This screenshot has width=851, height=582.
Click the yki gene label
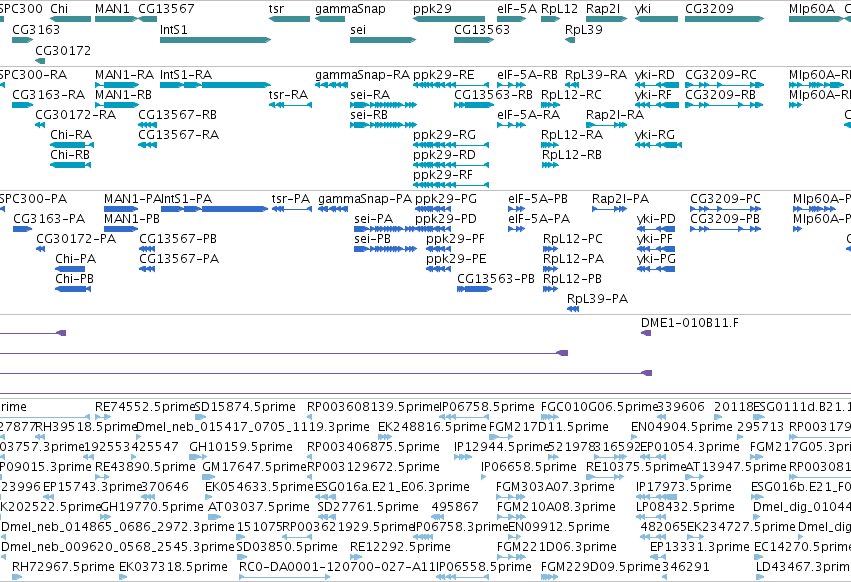point(643,9)
